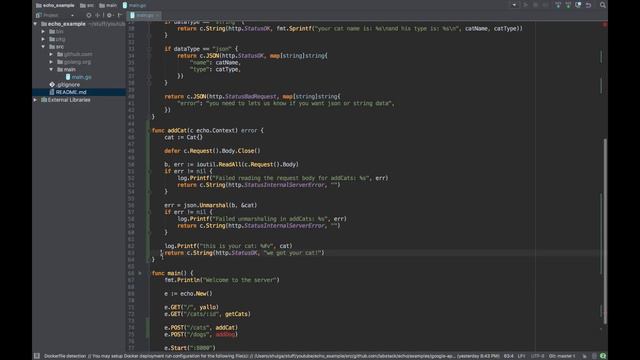640x360 pixels.
Task: Click the green IDE status icon at bottom right
Action: coord(603,356)
